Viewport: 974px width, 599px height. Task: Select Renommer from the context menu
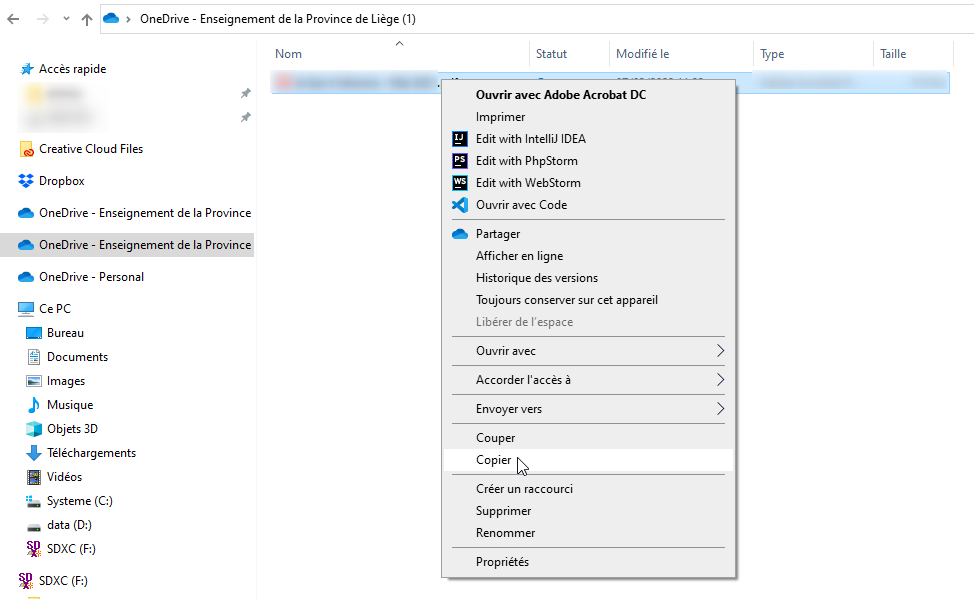(x=505, y=533)
